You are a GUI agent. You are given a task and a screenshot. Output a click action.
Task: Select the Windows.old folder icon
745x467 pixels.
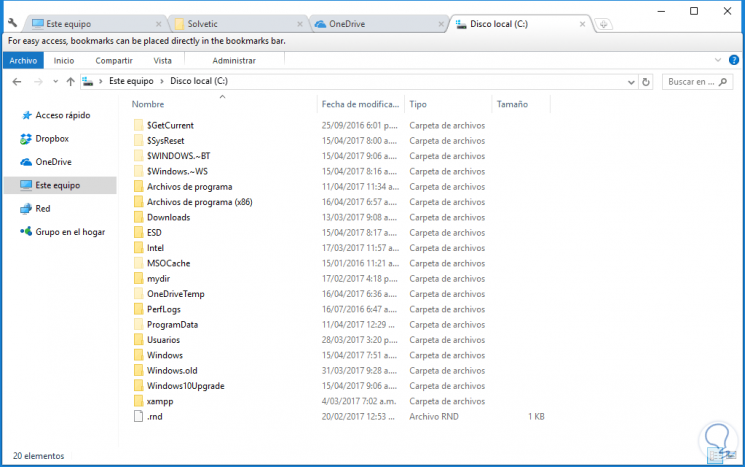[x=138, y=371]
